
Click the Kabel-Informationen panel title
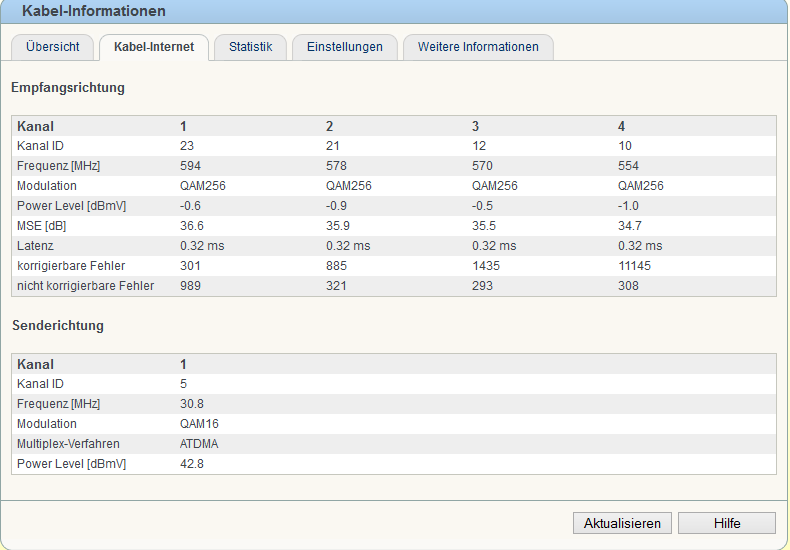94,11
